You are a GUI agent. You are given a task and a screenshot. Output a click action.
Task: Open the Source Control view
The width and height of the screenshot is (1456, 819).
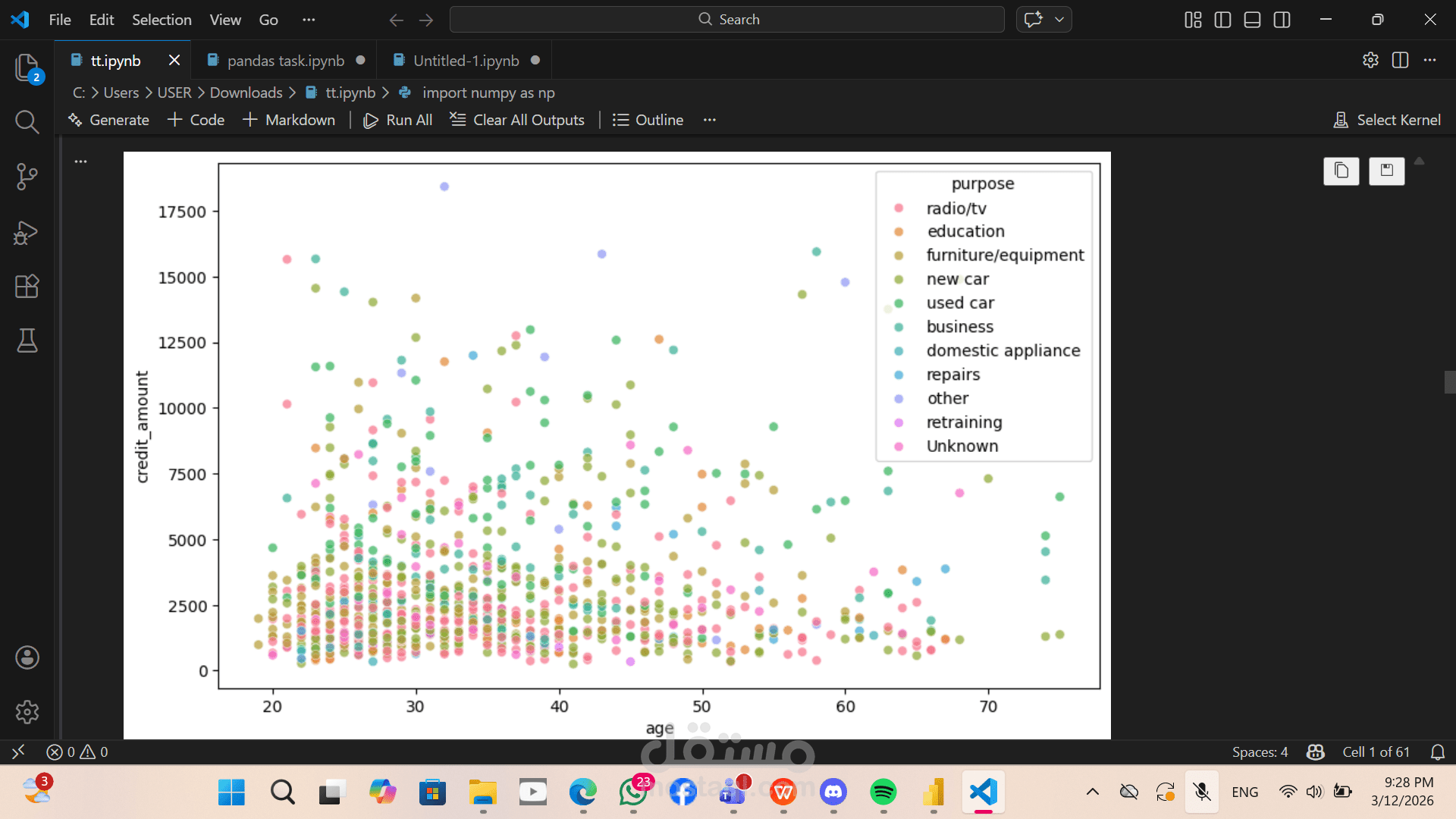tap(27, 176)
